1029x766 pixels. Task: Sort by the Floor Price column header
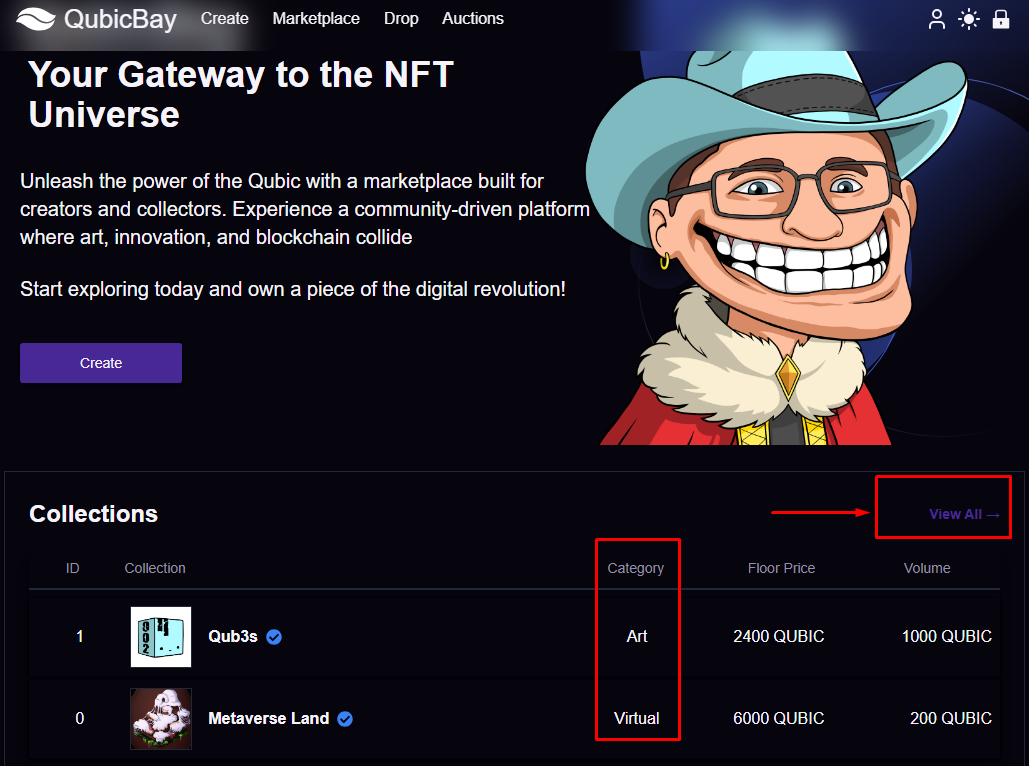point(781,567)
